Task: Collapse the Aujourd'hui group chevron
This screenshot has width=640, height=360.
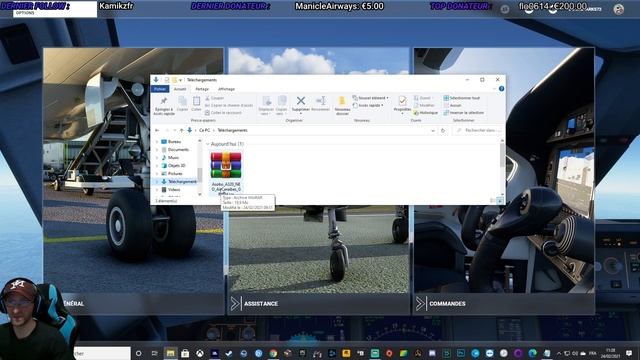Action: point(207,144)
